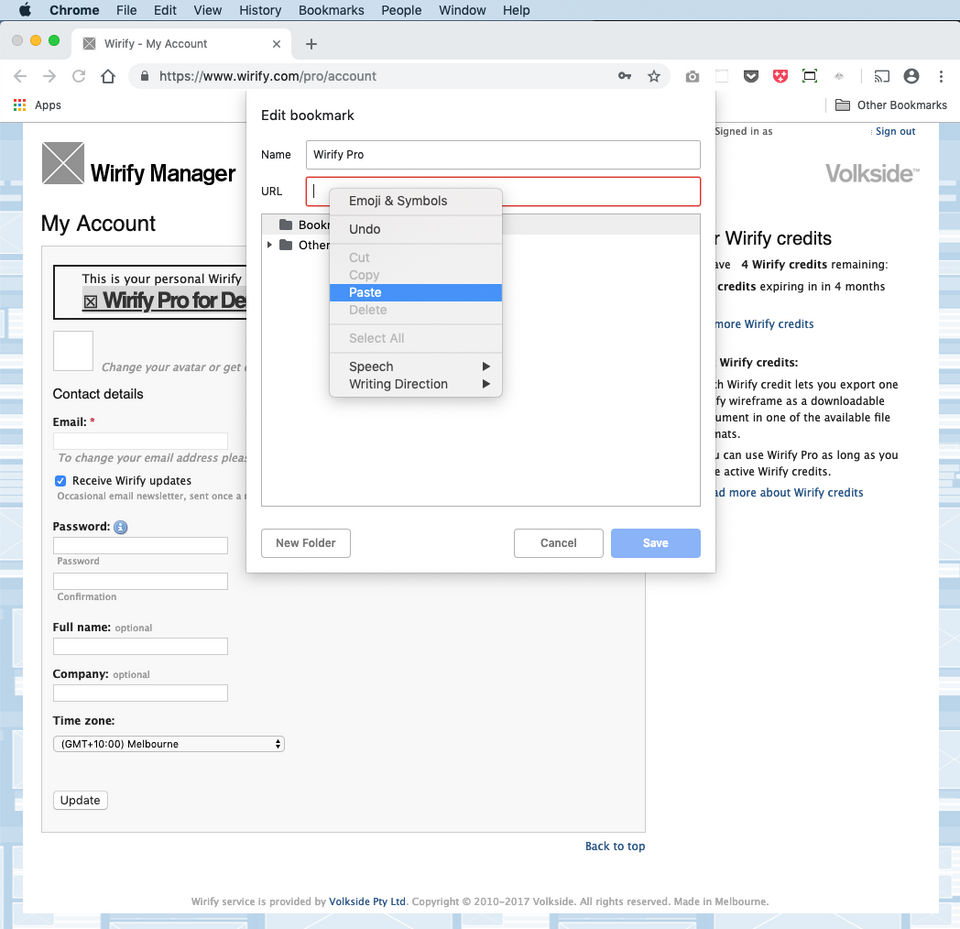The image size is (960, 929).
Task: Click the New Folder button
Action: pos(306,543)
